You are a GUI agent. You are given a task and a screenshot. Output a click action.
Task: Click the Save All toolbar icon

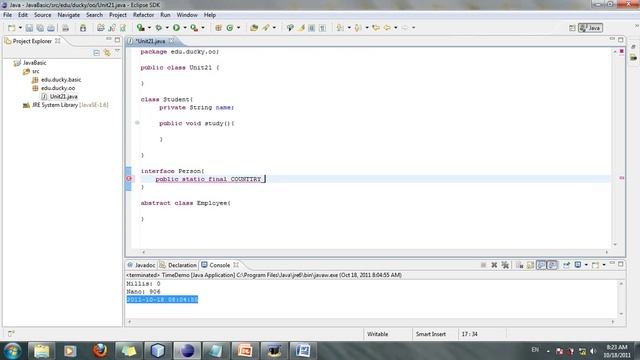coord(40,28)
